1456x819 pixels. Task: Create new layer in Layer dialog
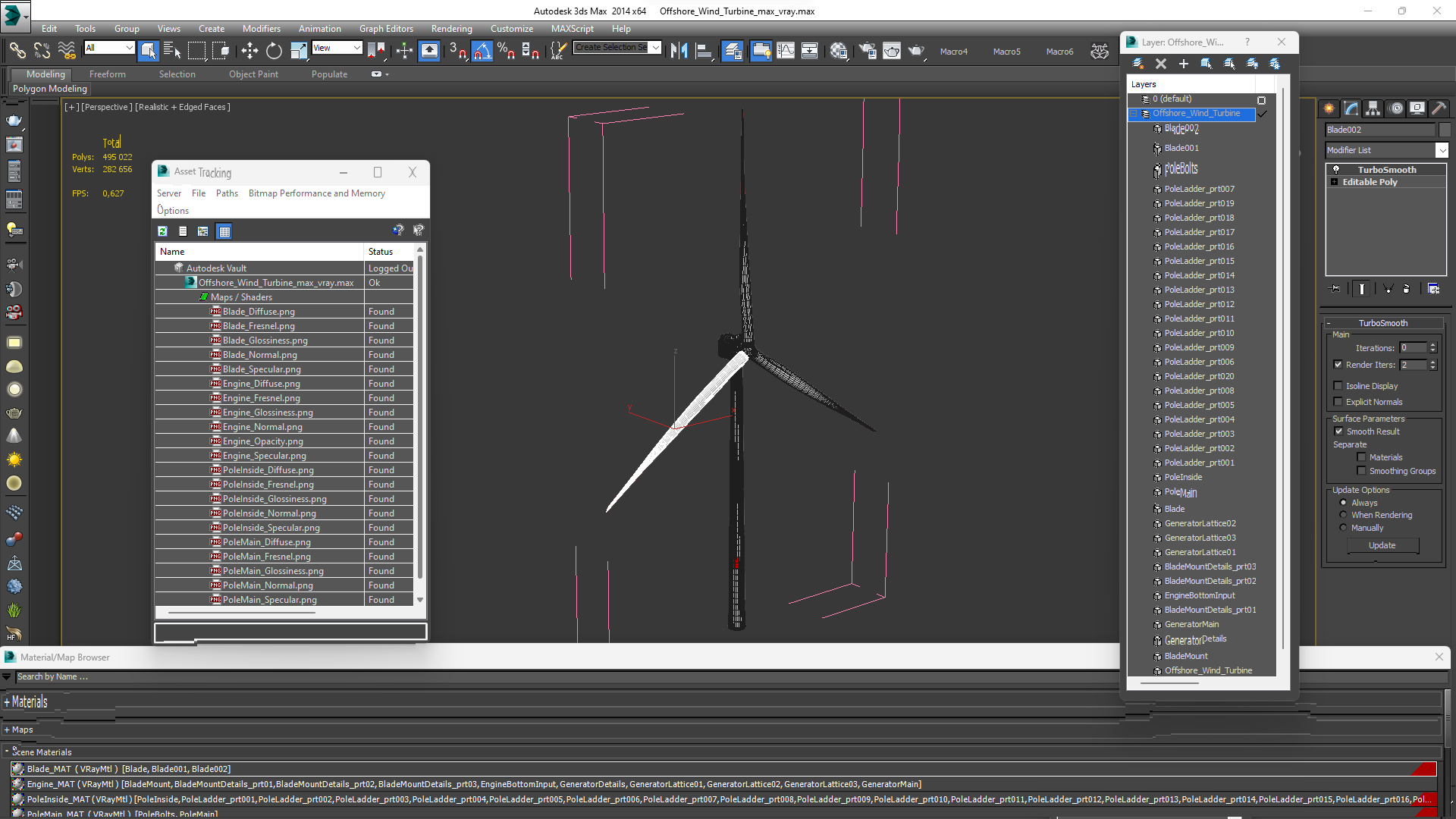coord(1137,64)
